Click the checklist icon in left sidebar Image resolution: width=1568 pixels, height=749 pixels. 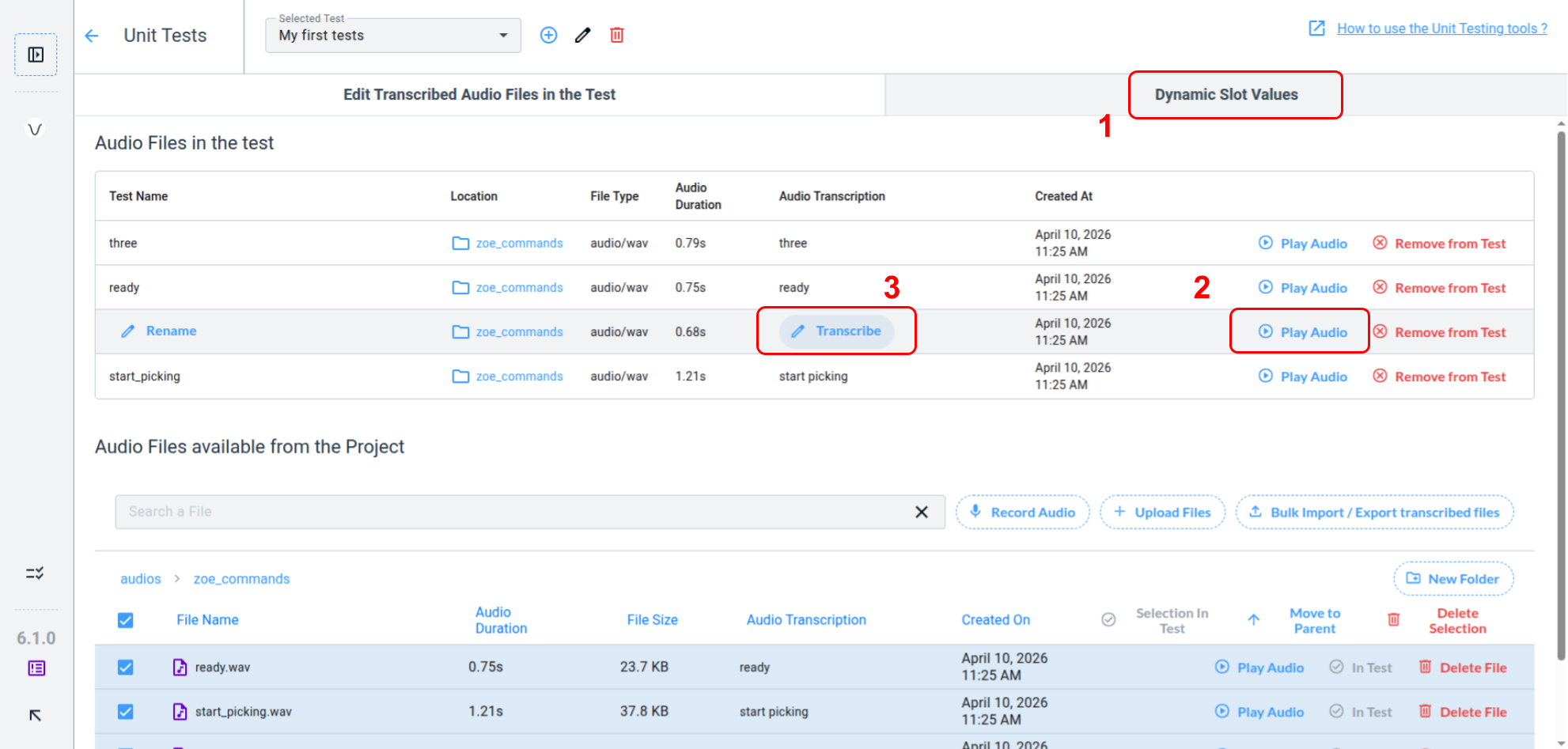point(35,573)
